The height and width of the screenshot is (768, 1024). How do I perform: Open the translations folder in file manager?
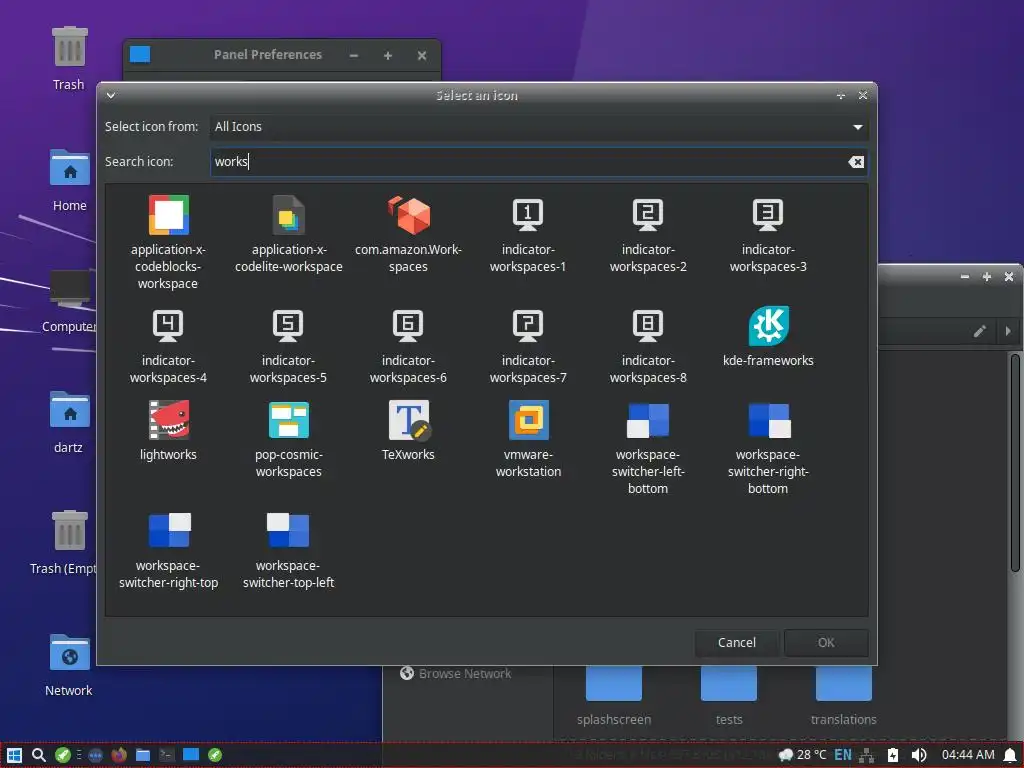click(844, 696)
